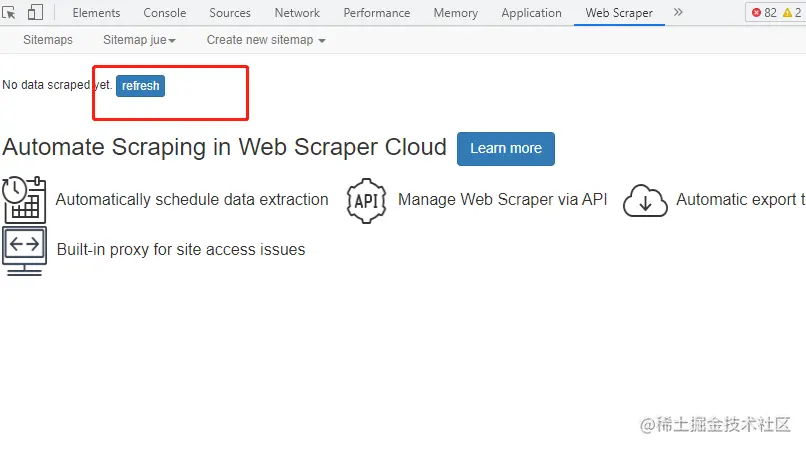Click 'Built-in proxy for site access issues' text

[181, 249]
